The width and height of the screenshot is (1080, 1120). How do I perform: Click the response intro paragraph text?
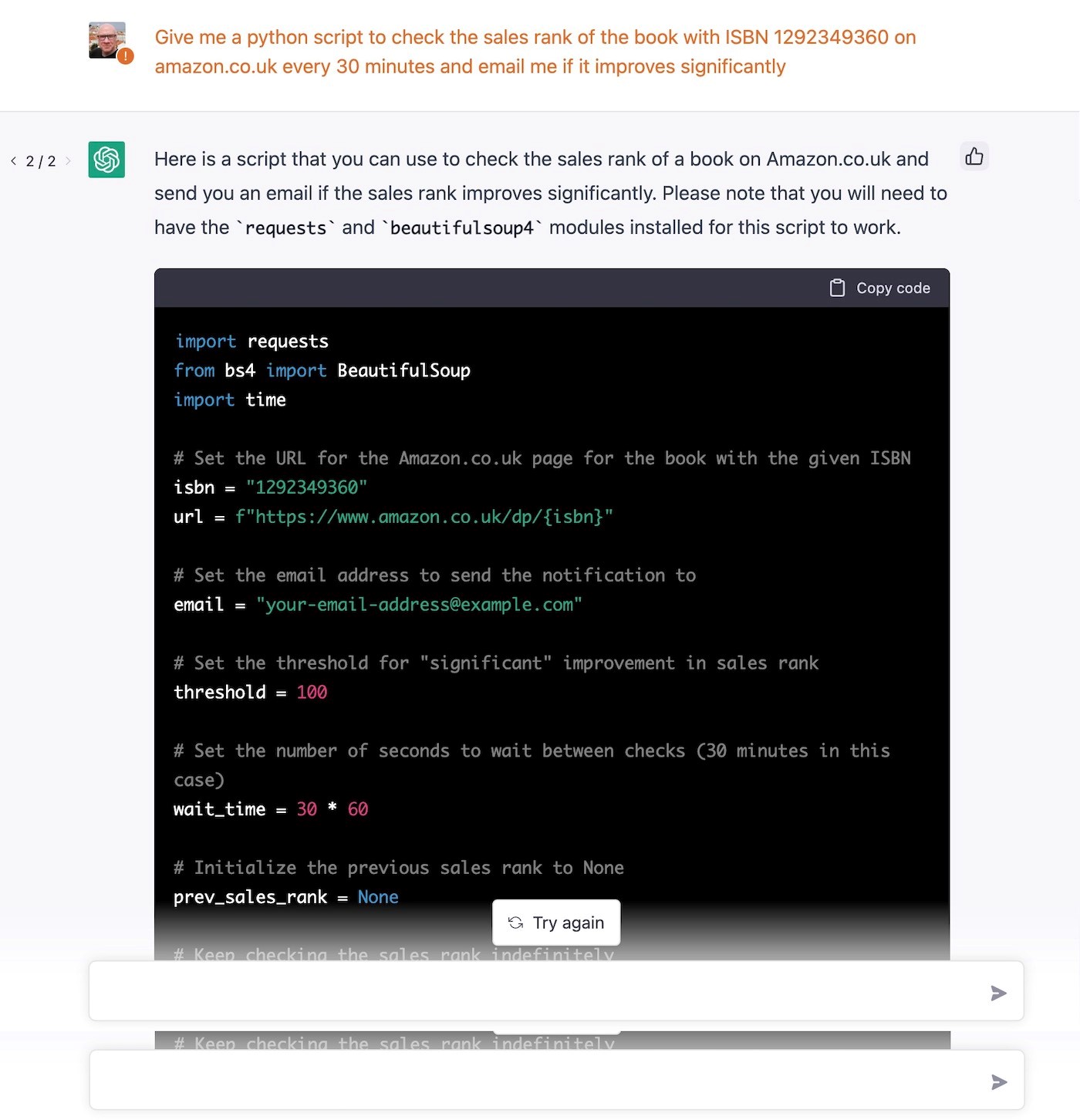coord(551,193)
